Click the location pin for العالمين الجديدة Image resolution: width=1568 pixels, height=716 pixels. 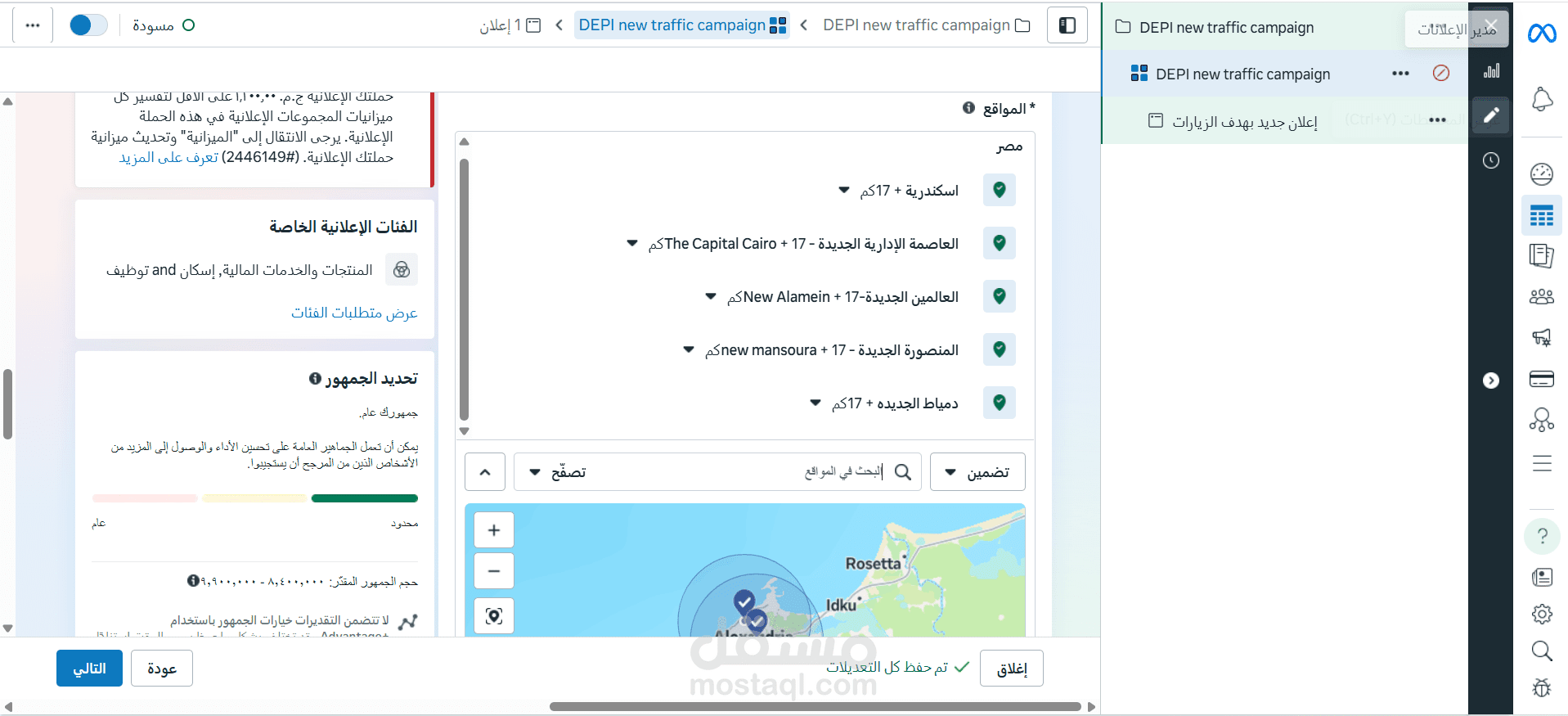pyautogui.click(x=1000, y=296)
